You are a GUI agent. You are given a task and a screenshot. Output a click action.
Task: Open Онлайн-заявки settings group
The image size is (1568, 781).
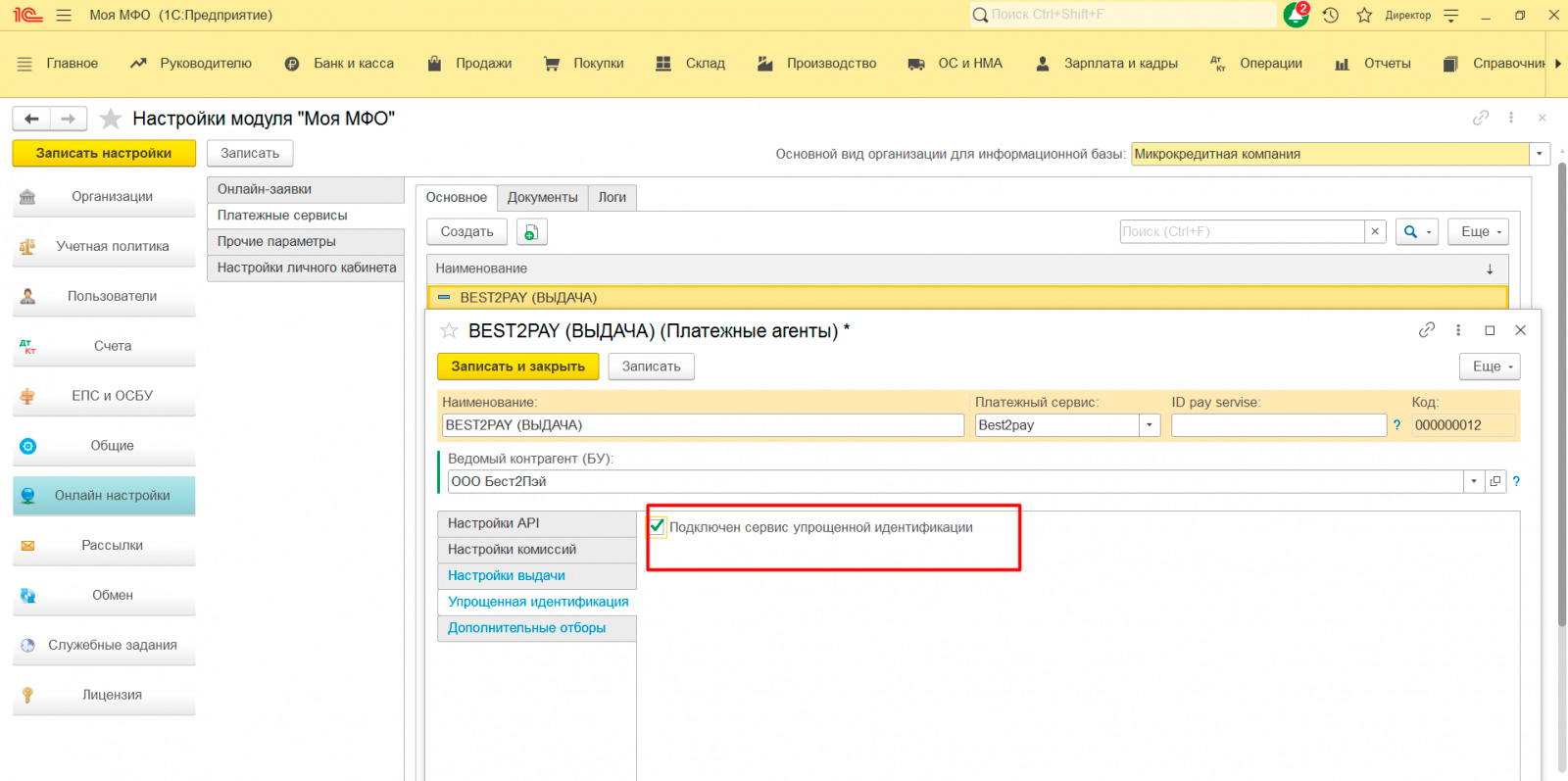click(x=306, y=190)
